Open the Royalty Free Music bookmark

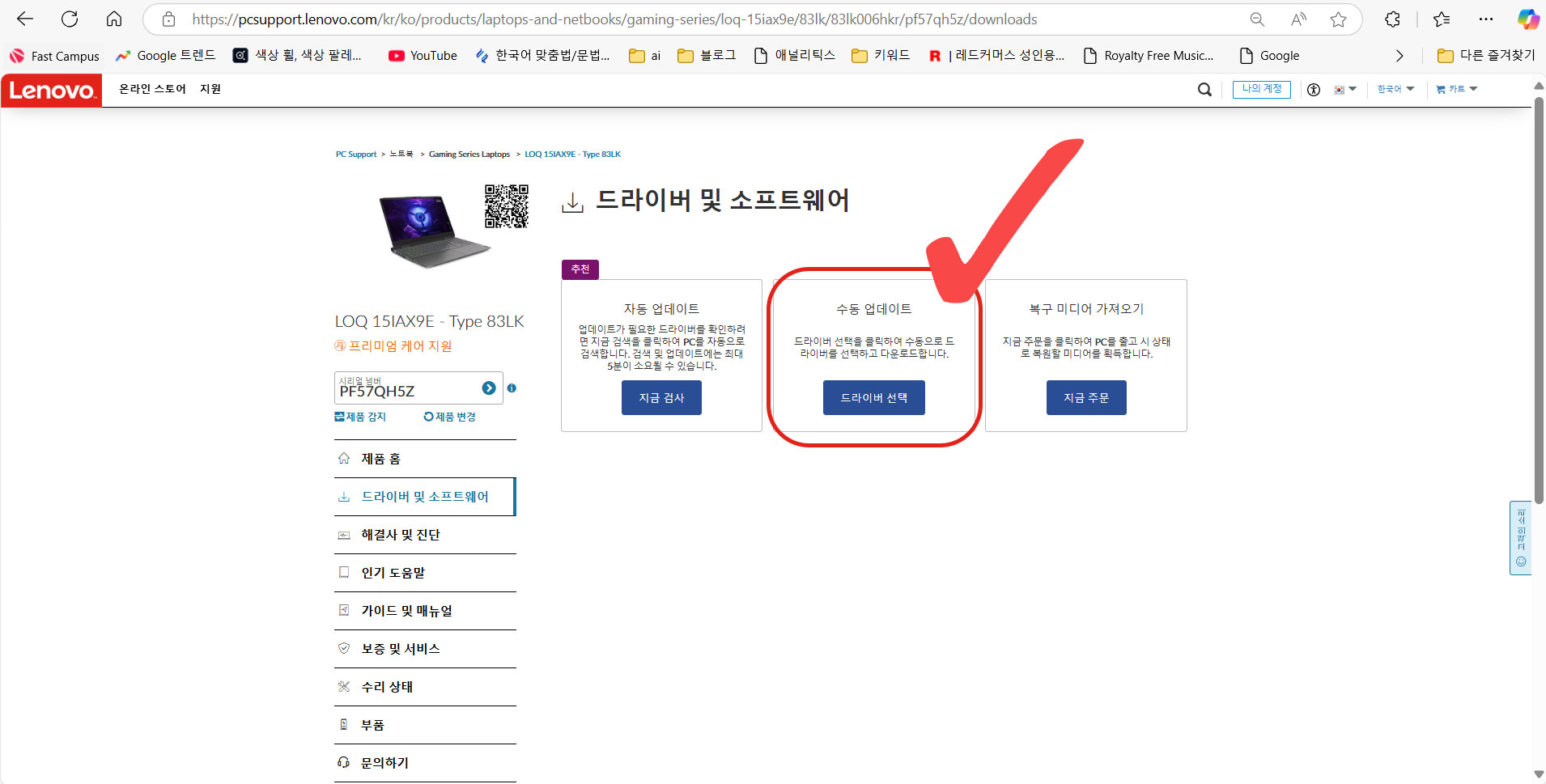coord(1149,56)
